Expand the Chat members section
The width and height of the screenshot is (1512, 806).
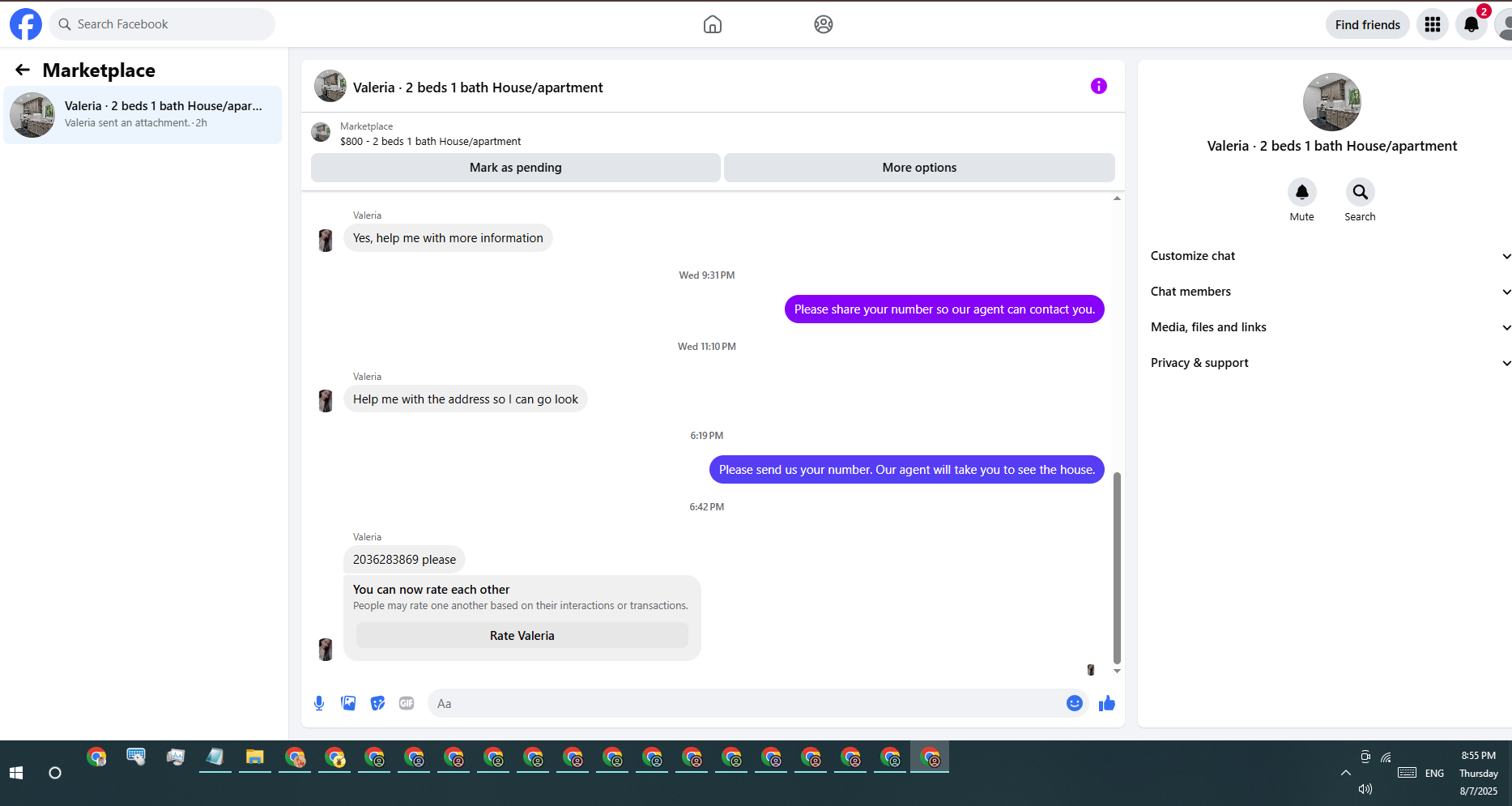coord(1331,292)
